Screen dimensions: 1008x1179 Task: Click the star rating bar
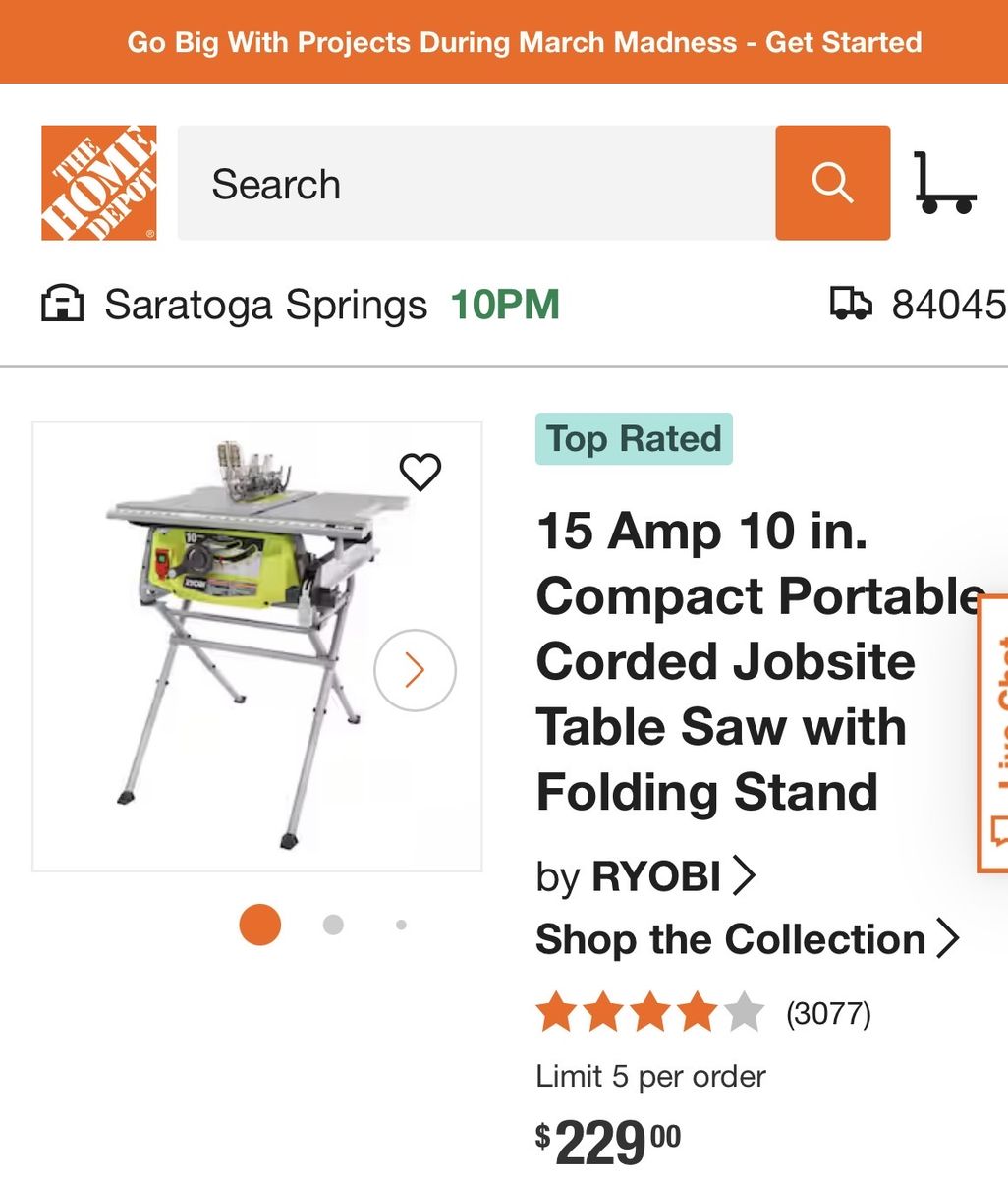tap(649, 1012)
